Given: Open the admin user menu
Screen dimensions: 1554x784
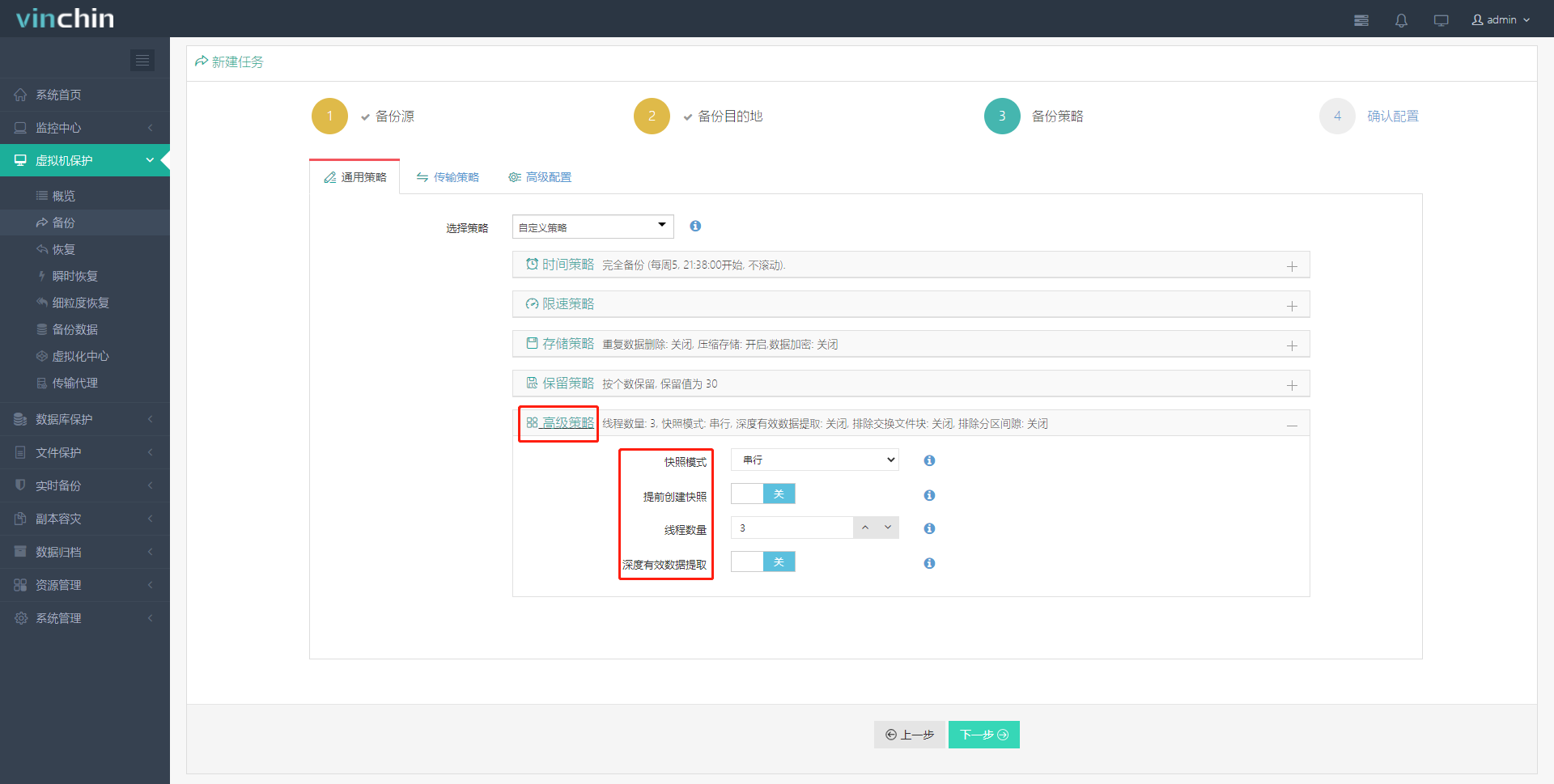Looking at the screenshot, I should 1501,19.
